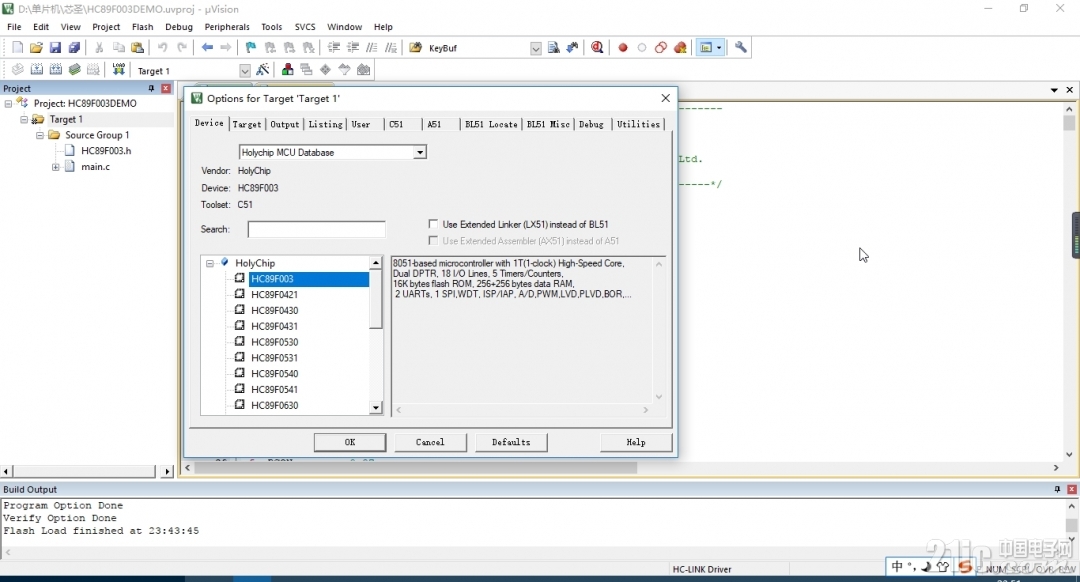Click into the device Search field
This screenshot has height=582, width=1080.
click(x=316, y=229)
